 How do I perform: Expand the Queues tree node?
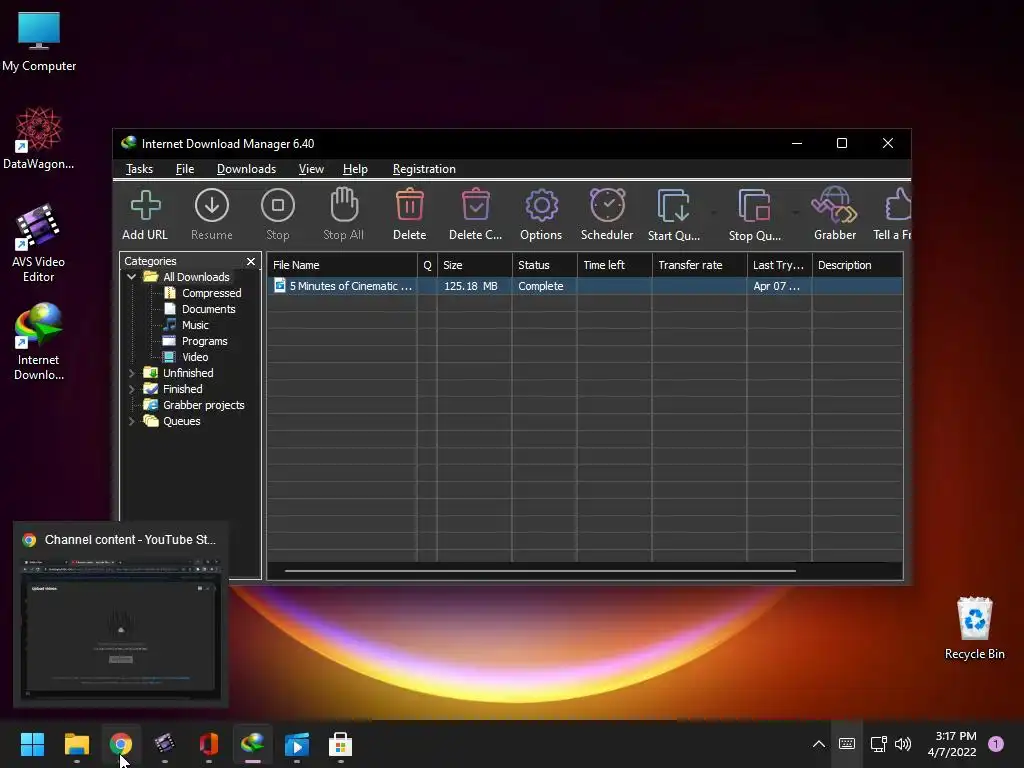tap(132, 421)
